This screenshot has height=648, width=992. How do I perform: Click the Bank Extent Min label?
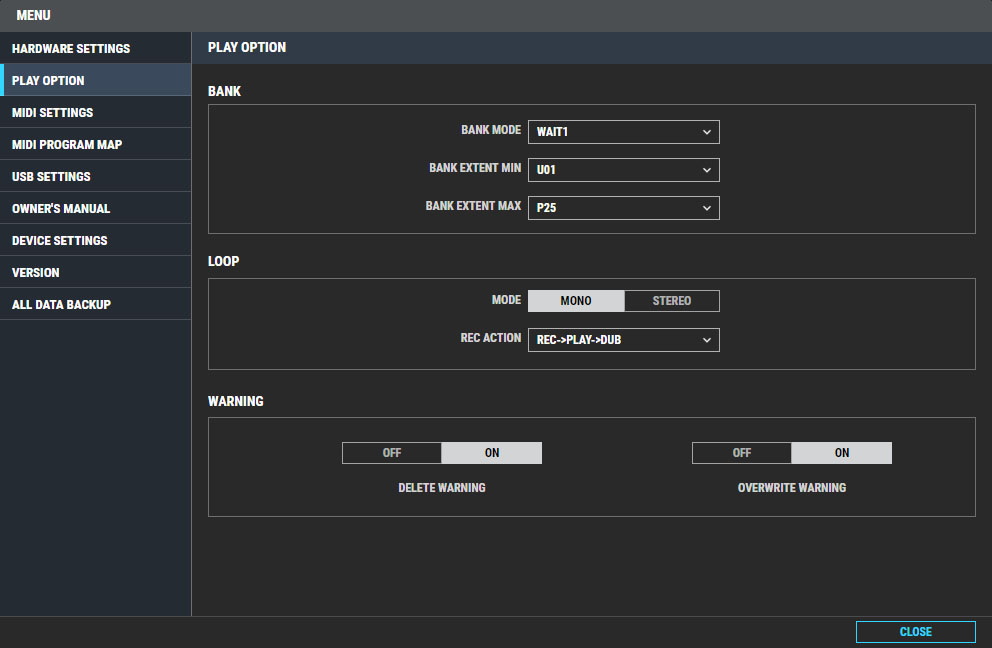[x=475, y=168]
